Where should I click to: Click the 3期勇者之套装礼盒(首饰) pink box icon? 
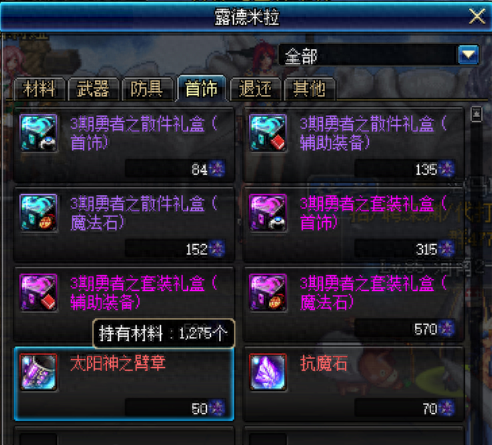(x=268, y=213)
